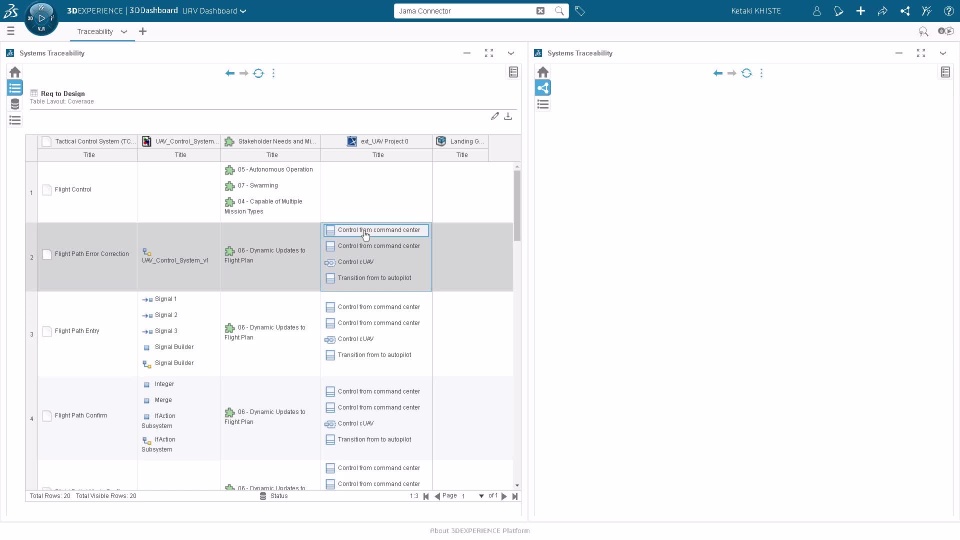
Task: Open the 3DEXPERIENCE compass
Action: click(41, 18)
